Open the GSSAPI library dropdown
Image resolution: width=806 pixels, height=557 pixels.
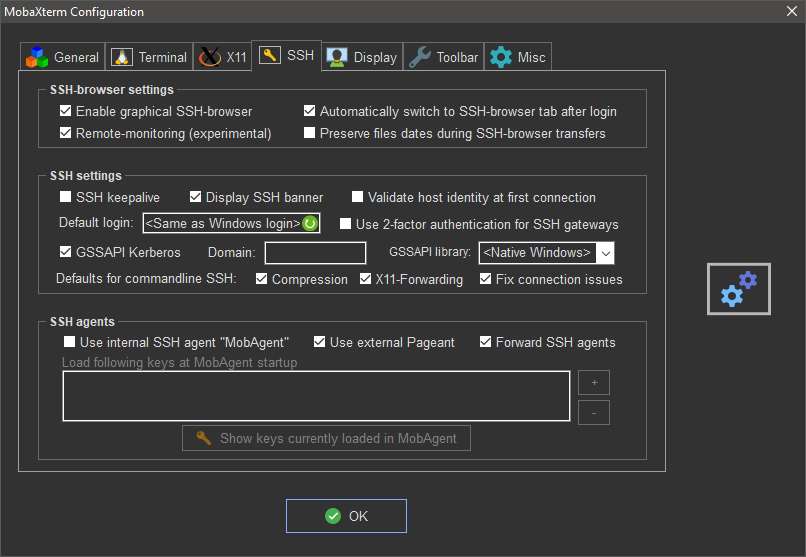tap(605, 252)
